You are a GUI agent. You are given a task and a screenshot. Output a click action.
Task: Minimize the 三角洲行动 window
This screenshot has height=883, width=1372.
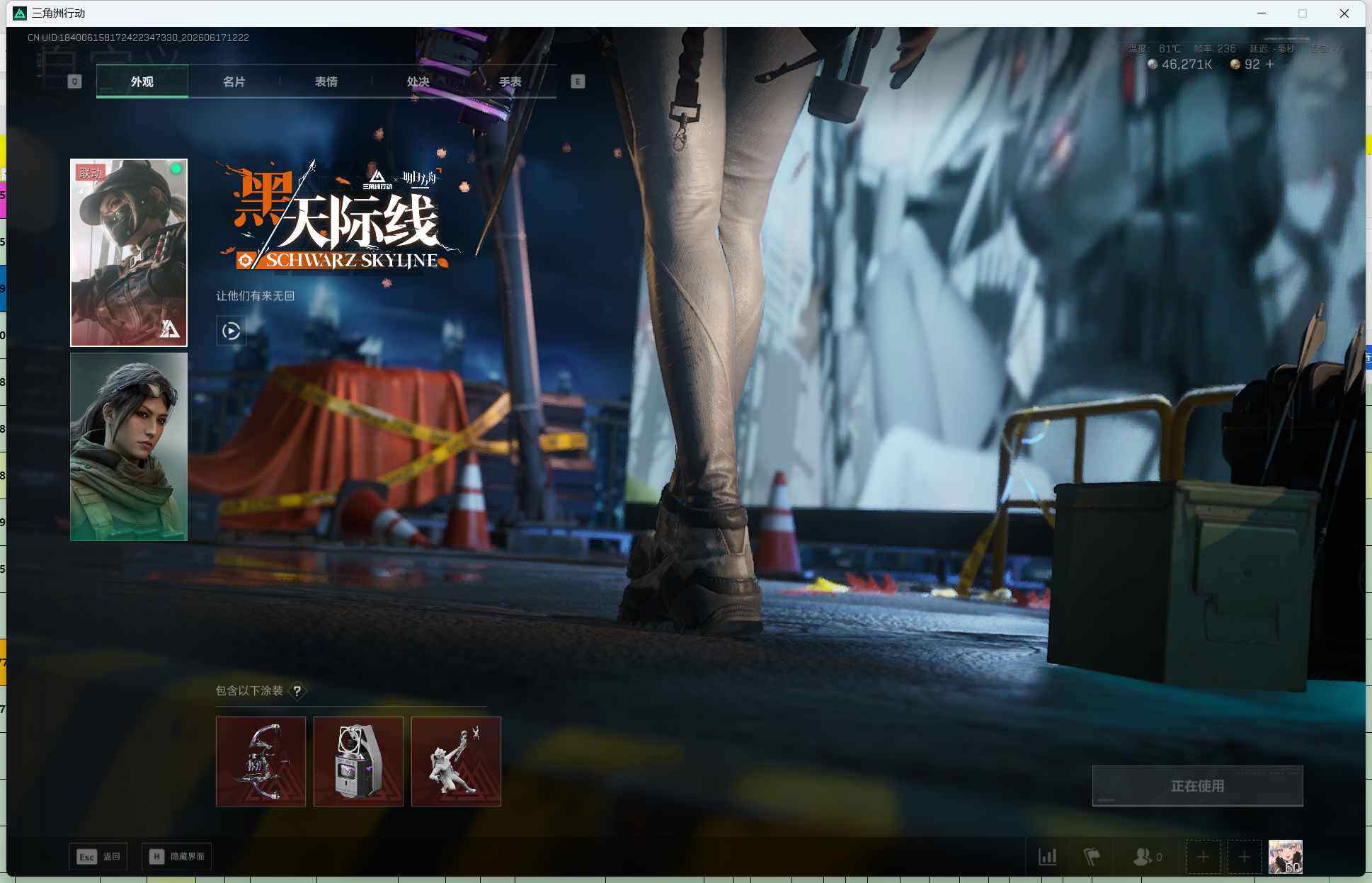(1262, 13)
